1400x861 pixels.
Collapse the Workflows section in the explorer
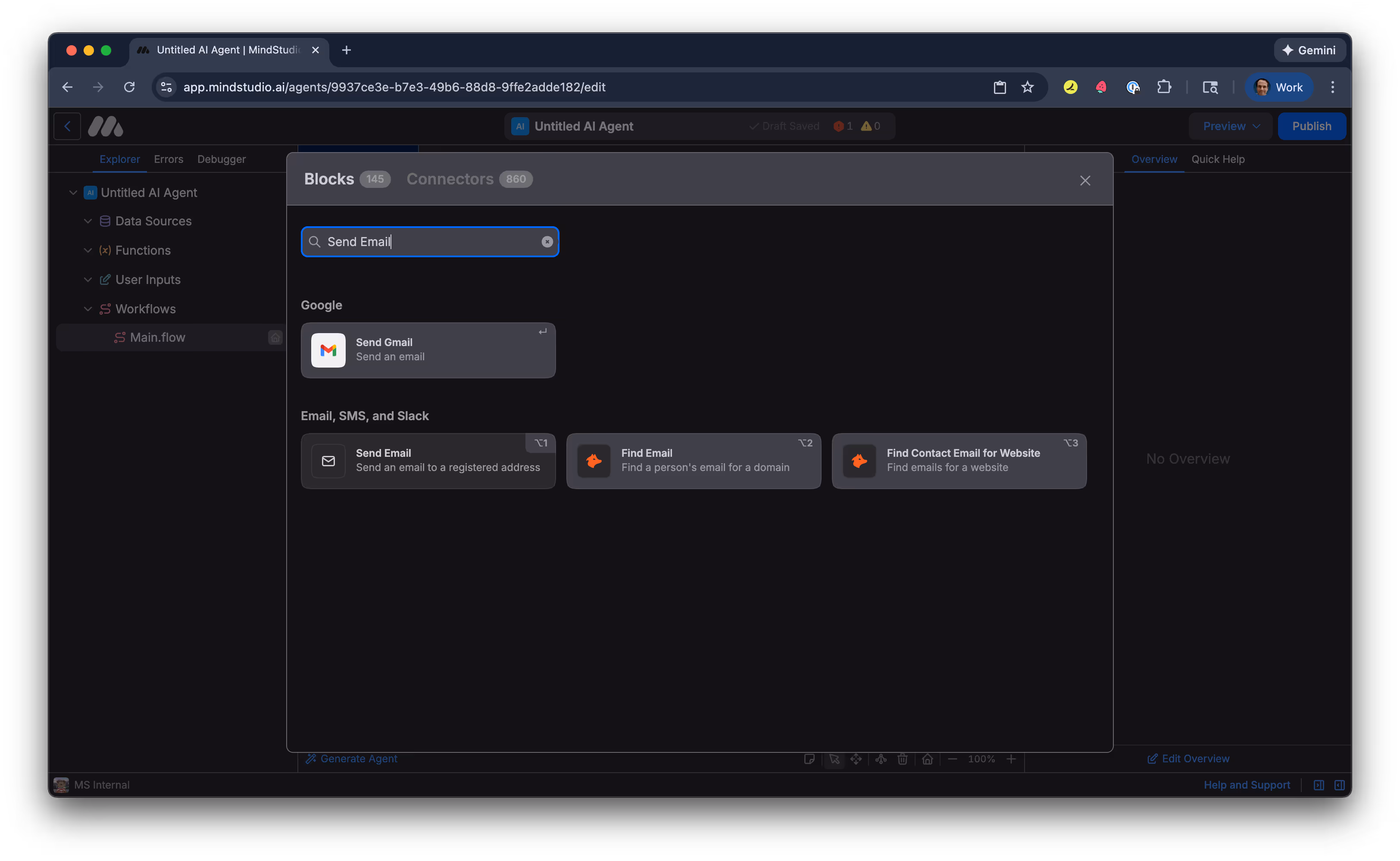88,309
